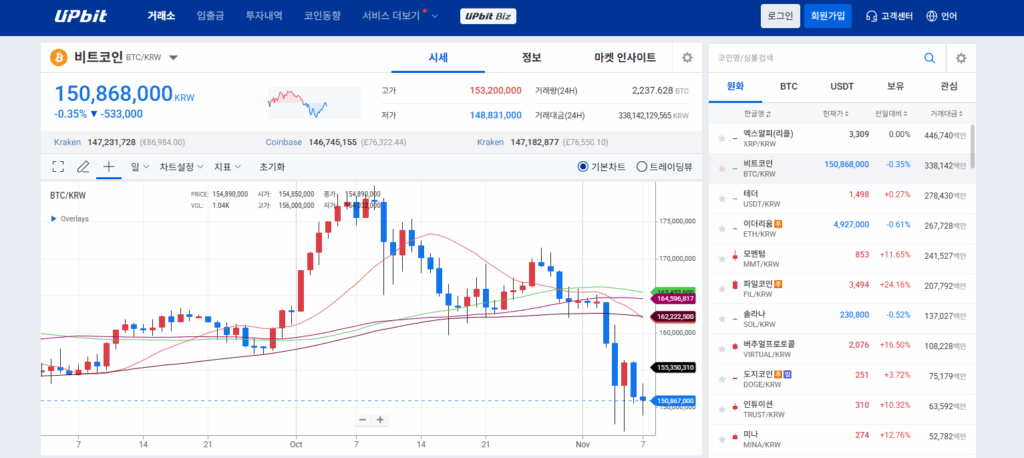Screen dimensions: 1024x458
Task: Open the 지표 indicators dropdown
Action: 227,167
